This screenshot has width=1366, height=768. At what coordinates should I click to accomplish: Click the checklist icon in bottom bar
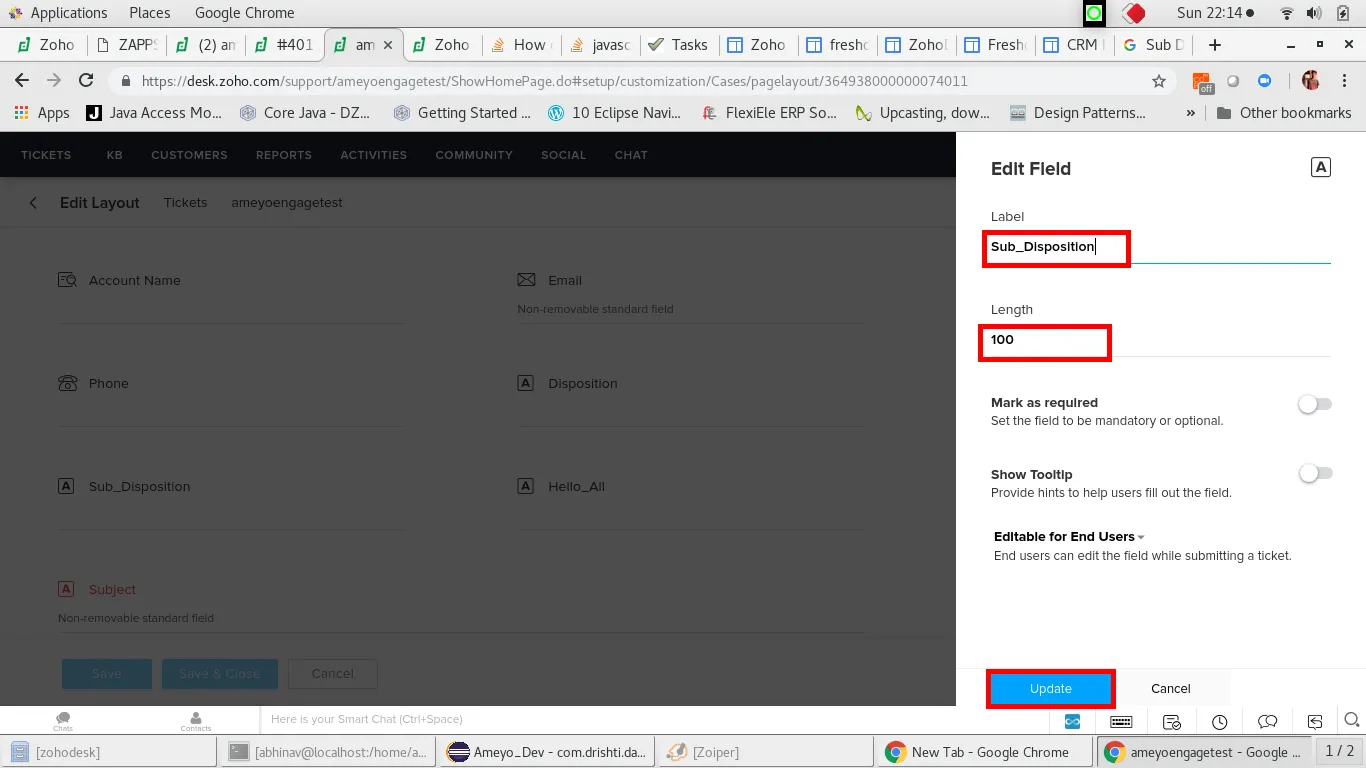[1172, 721]
